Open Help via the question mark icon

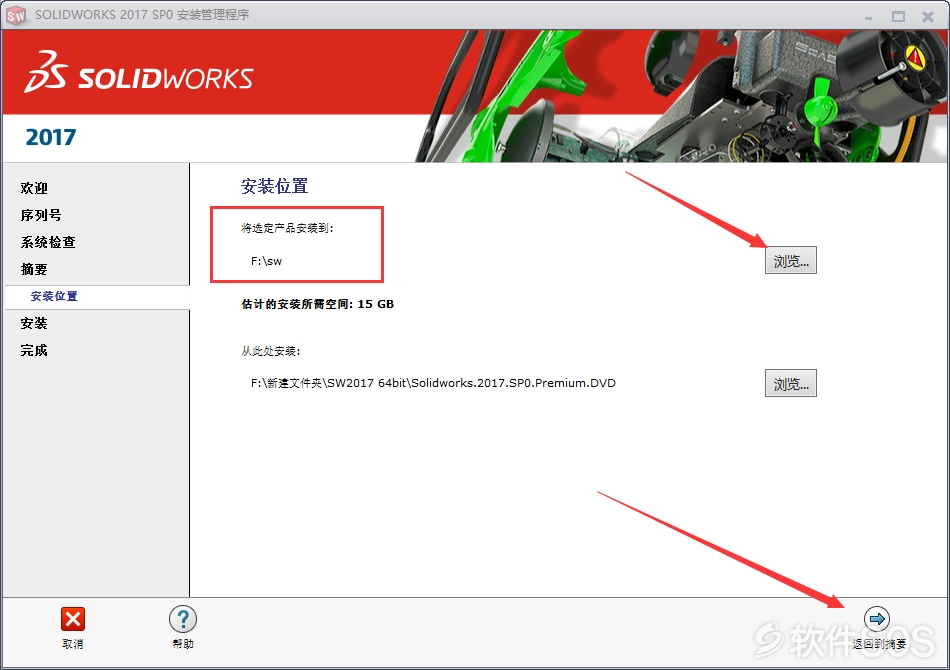coord(183,619)
